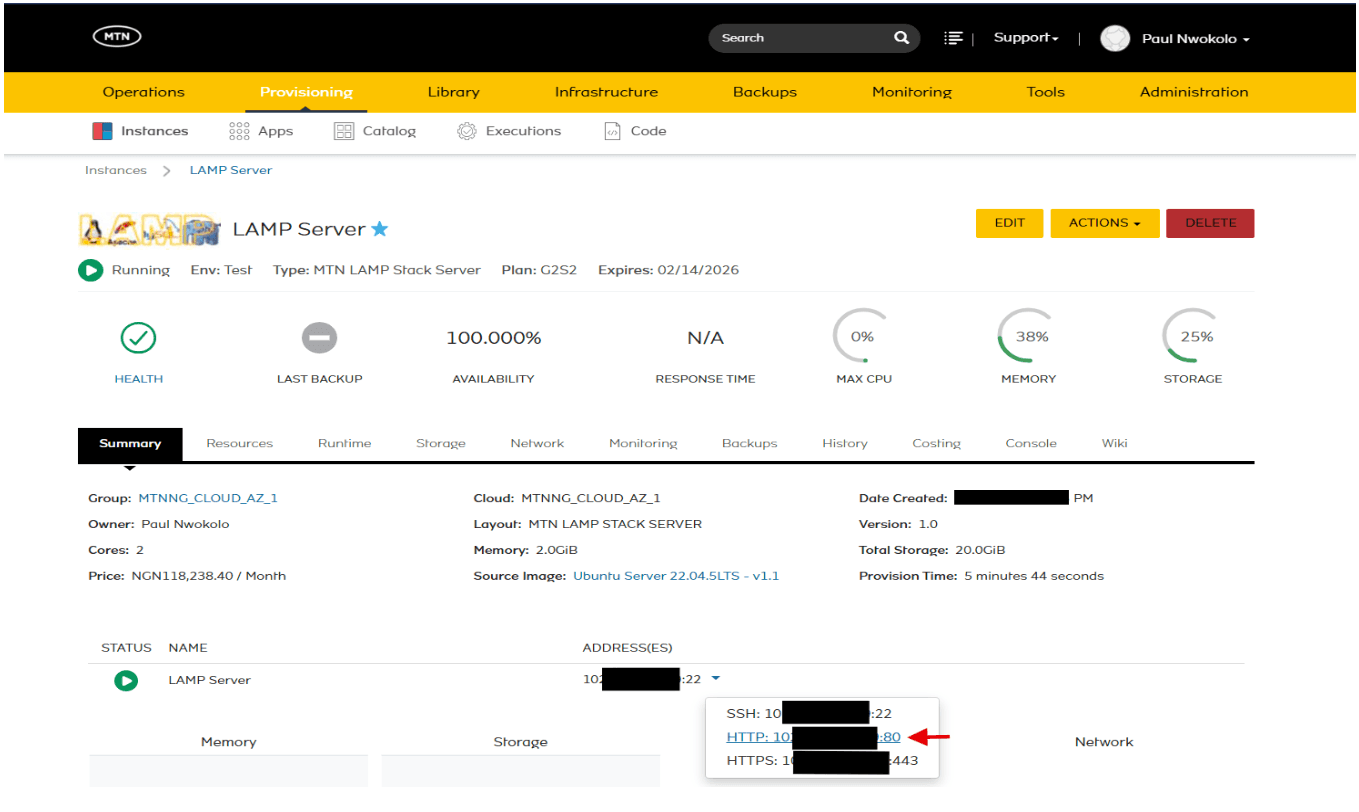
Task: Click the Storage 25% gauge
Action: [x=1193, y=338]
